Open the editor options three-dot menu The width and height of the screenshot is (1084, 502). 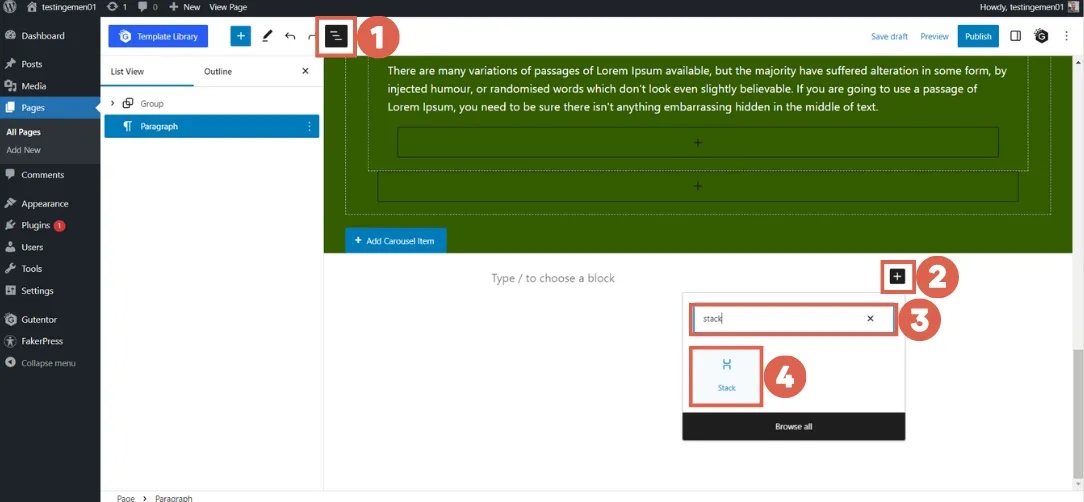tap(1065, 37)
